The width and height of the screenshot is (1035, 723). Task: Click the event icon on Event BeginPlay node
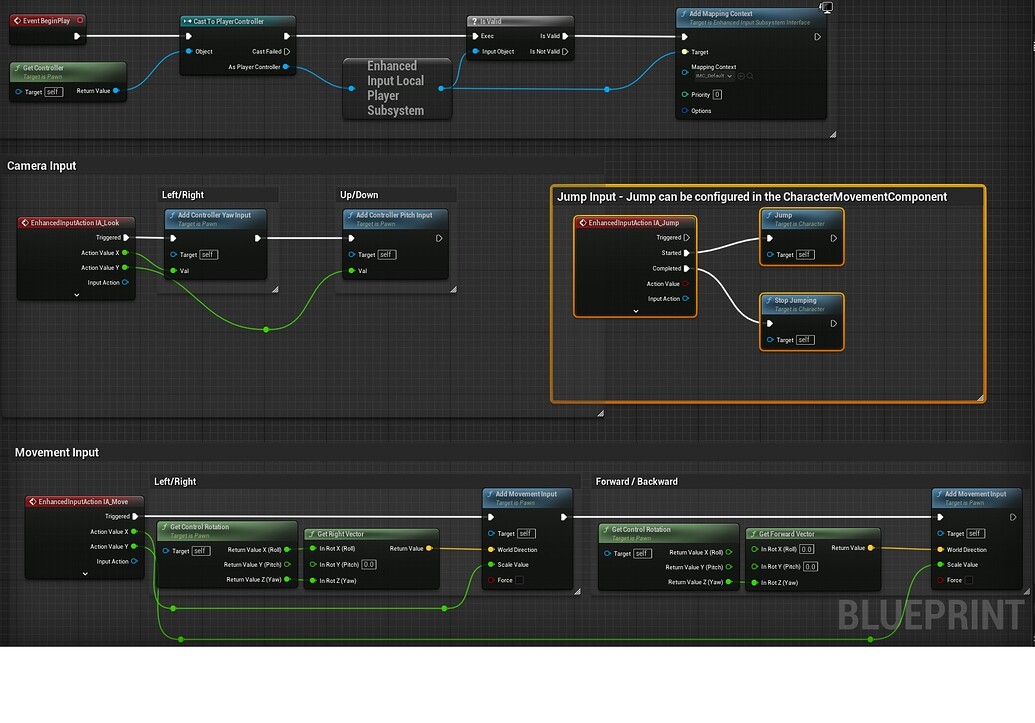pos(18,20)
